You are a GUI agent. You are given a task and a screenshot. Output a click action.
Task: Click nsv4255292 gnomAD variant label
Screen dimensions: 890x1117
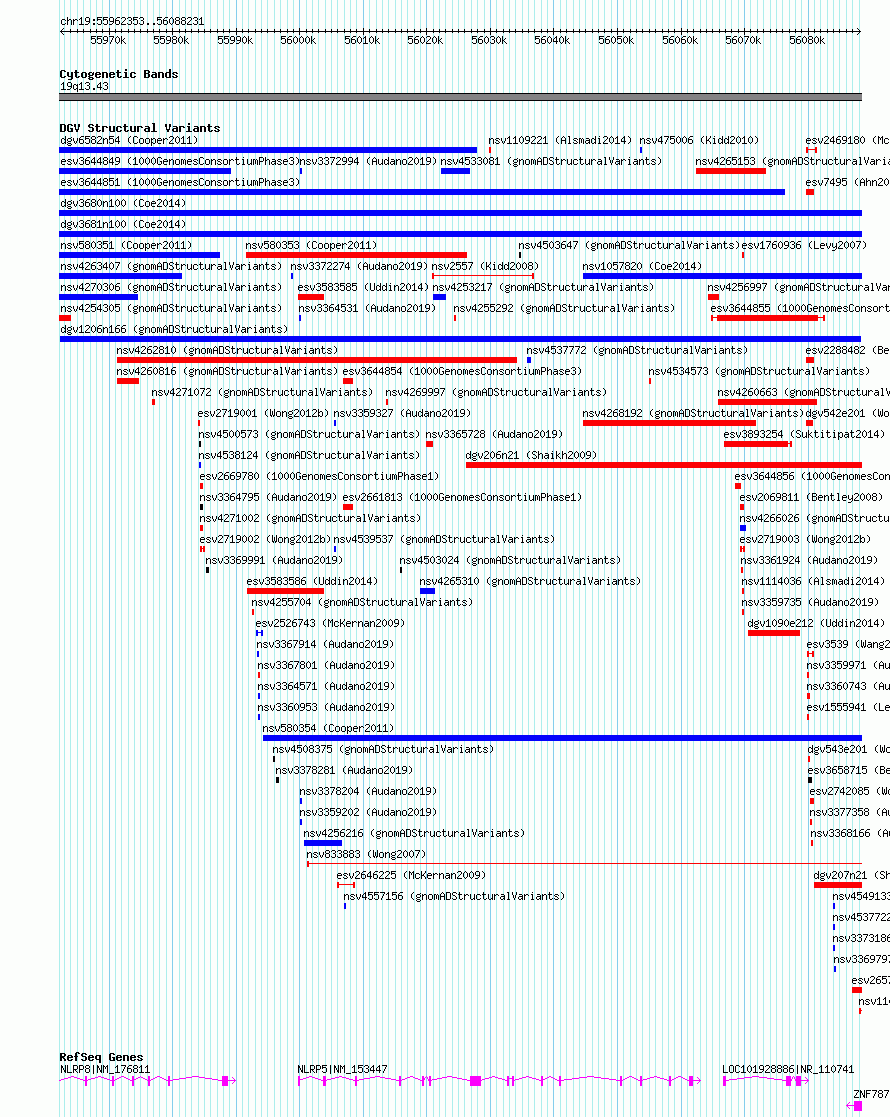tap(564, 308)
